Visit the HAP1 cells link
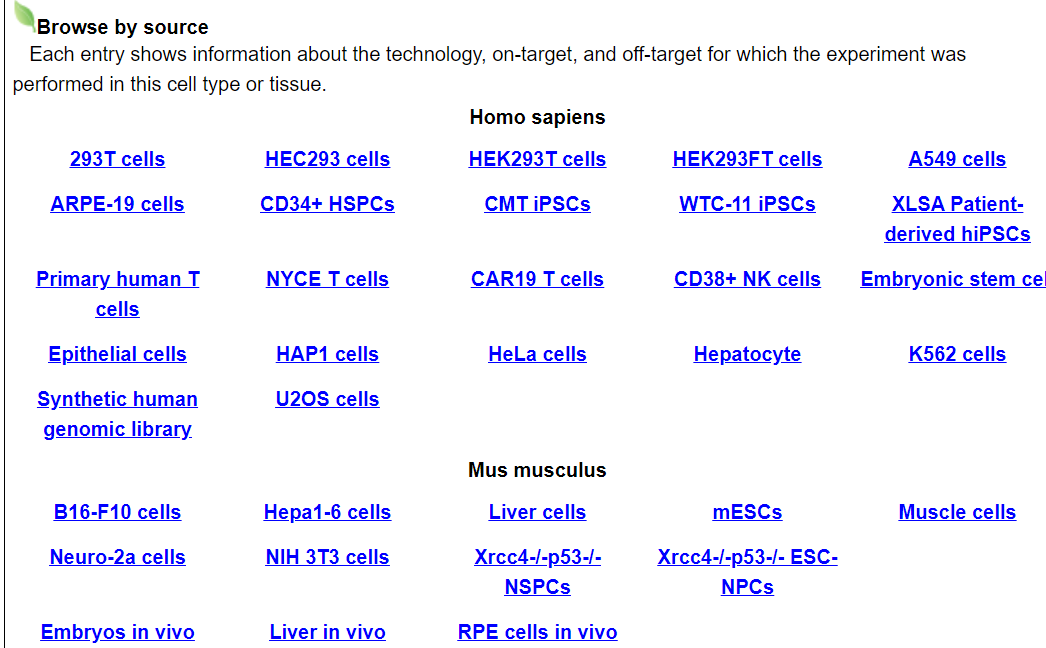This screenshot has height=648, width=1046. (327, 354)
